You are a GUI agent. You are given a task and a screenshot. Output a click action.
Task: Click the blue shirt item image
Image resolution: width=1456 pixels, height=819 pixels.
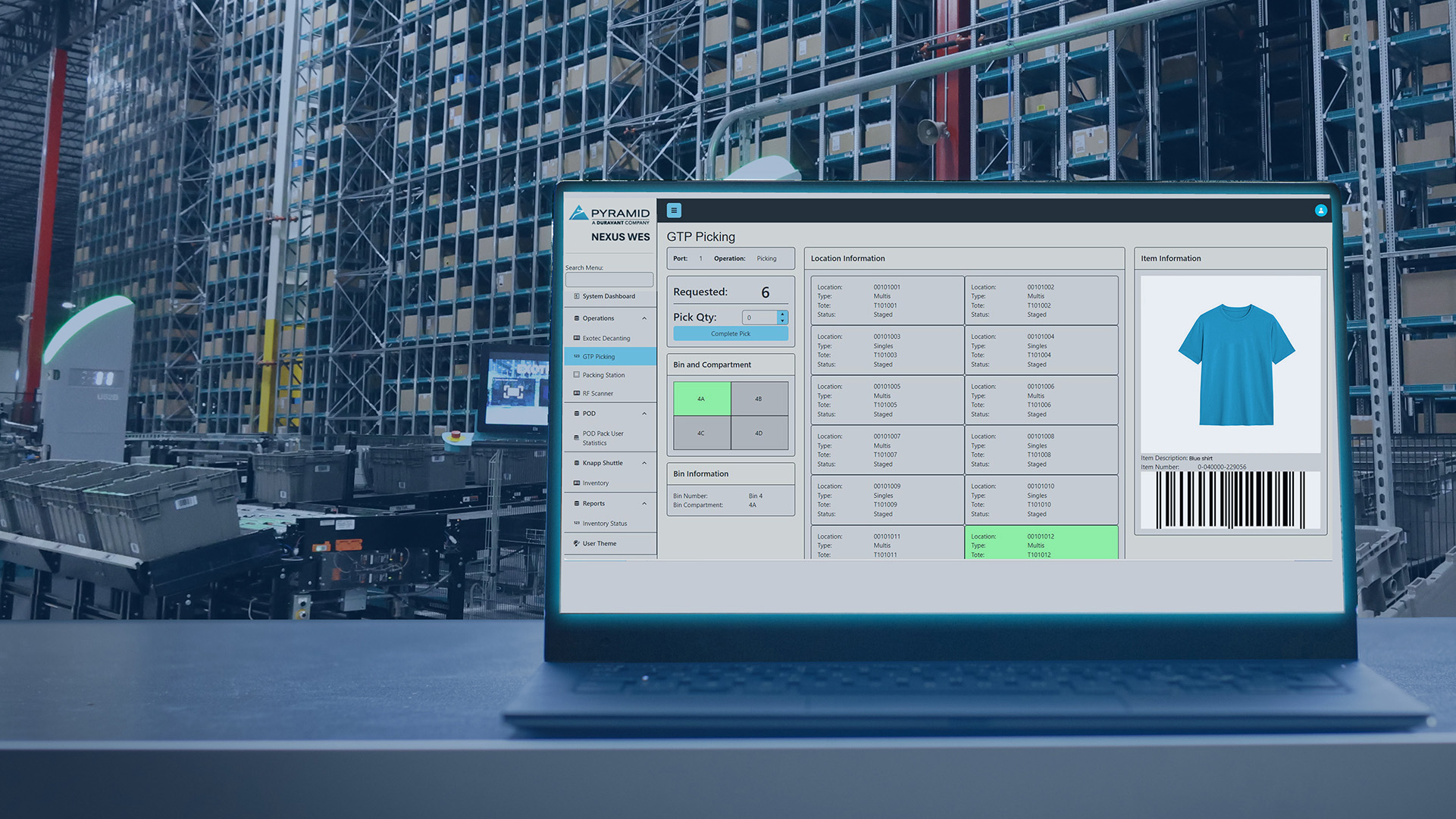[x=1231, y=364]
